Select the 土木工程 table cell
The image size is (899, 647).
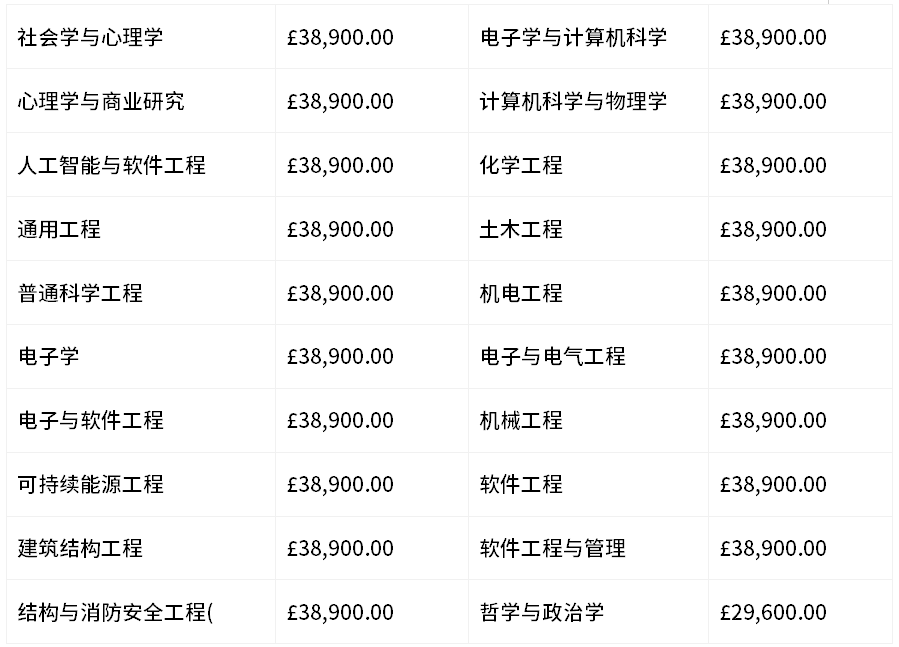pyautogui.click(x=521, y=230)
